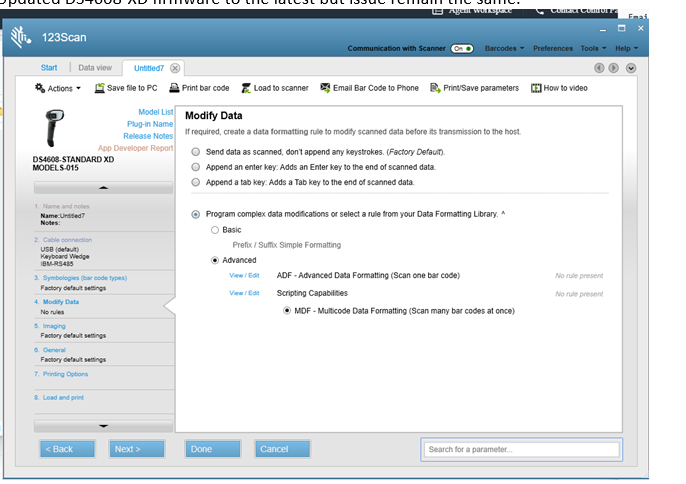This screenshot has height=484, width=686.
Task: Select the Untitled7 tab
Action: point(149,68)
